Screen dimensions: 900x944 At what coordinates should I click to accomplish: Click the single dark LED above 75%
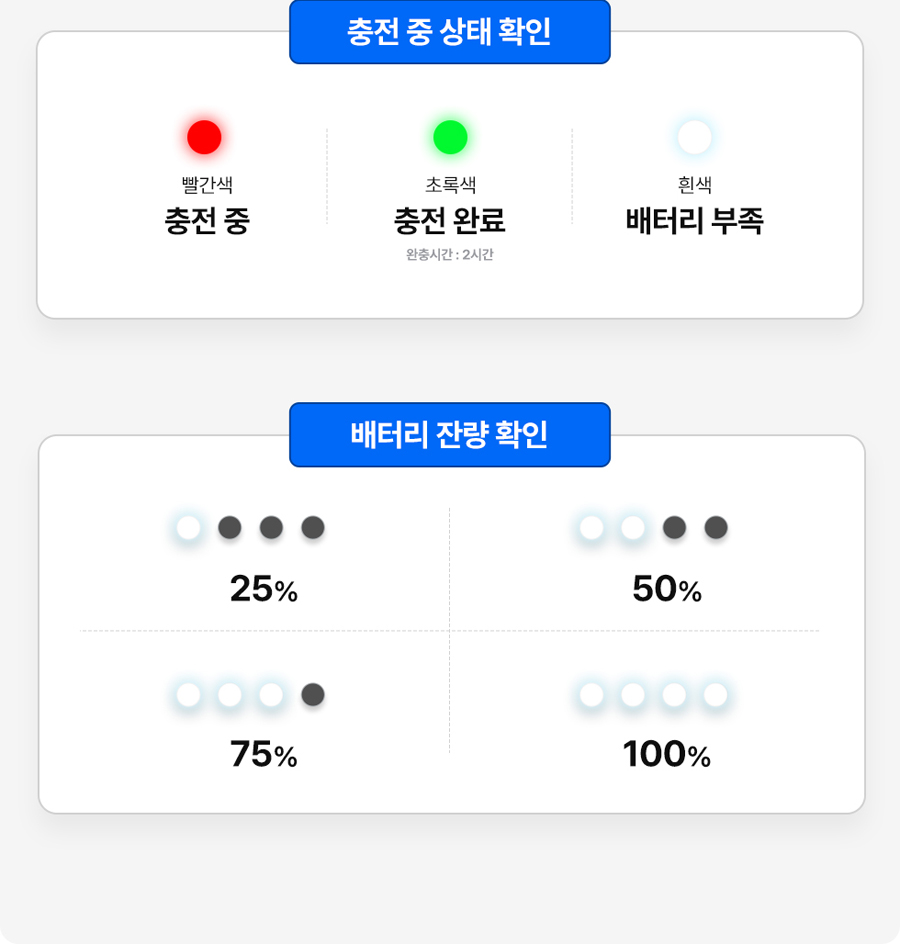[313, 694]
